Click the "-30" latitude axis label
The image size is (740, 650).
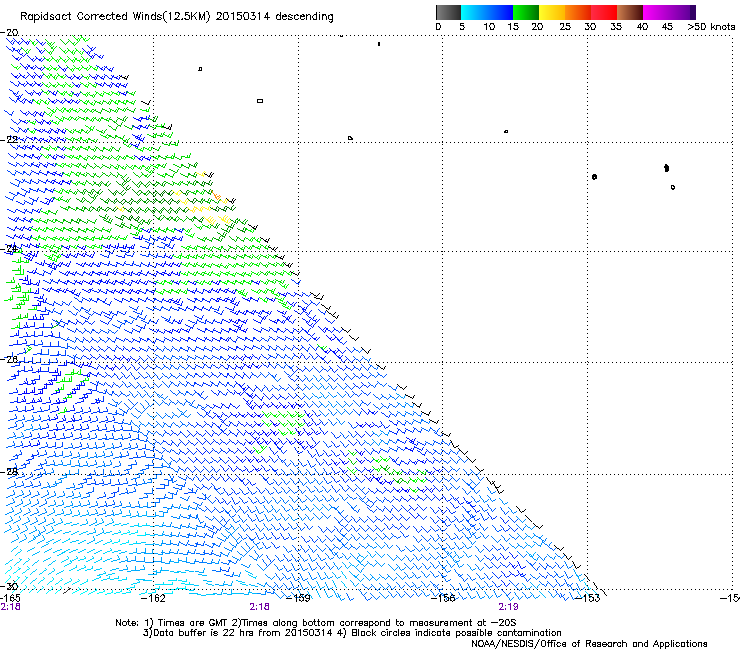[x=9, y=586]
